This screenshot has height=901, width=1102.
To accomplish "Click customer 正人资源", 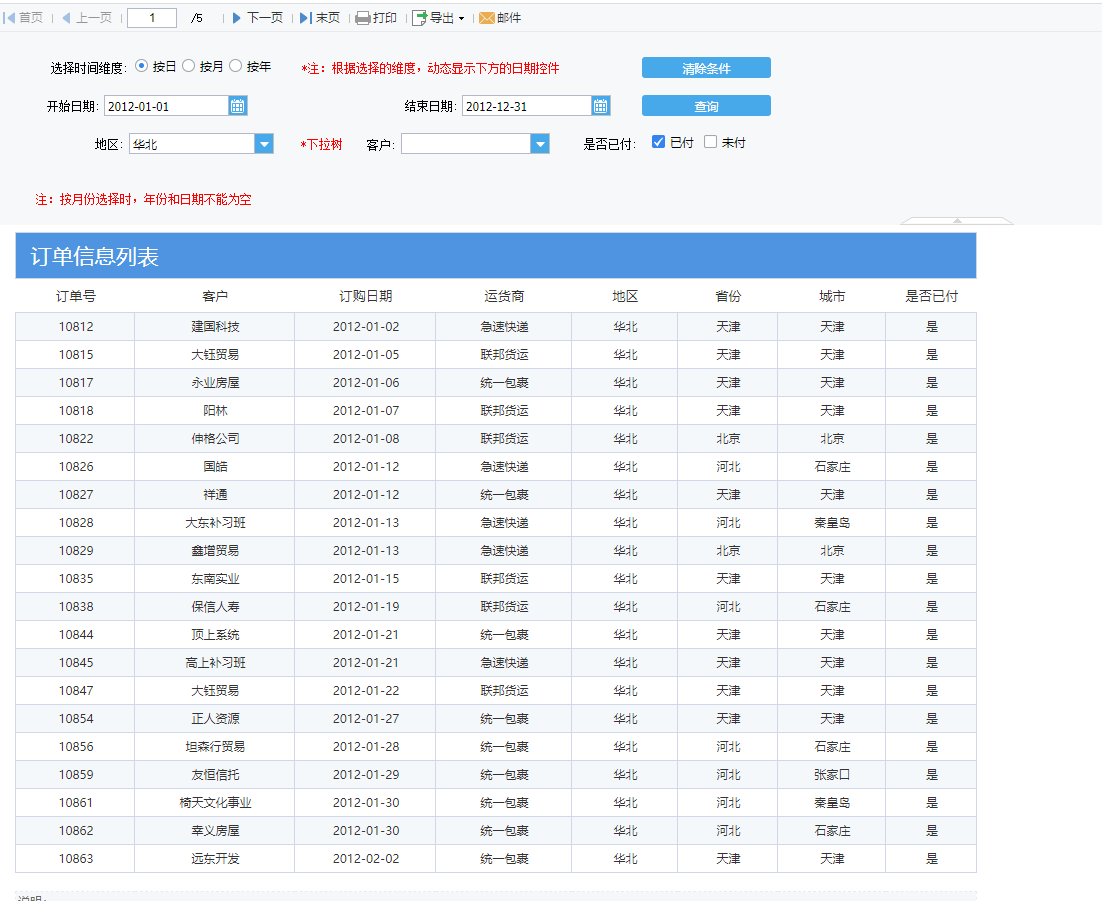I will pos(215,719).
